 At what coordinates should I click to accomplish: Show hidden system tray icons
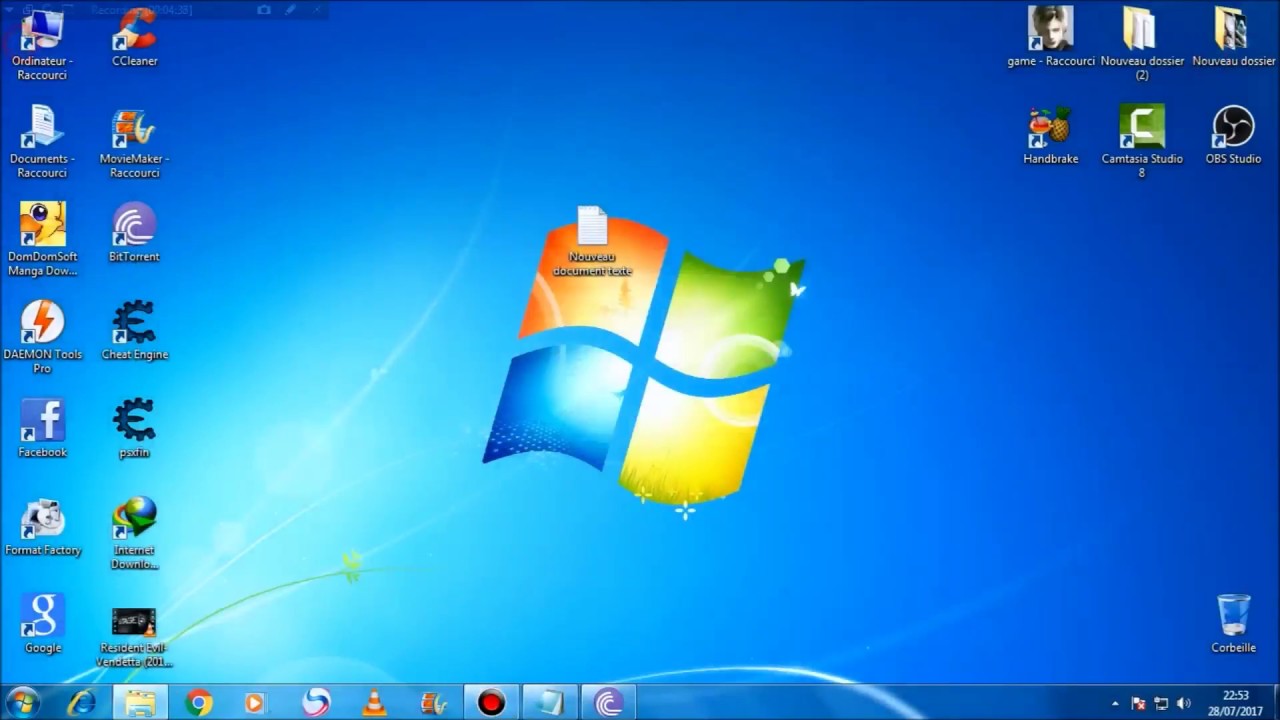click(1115, 704)
